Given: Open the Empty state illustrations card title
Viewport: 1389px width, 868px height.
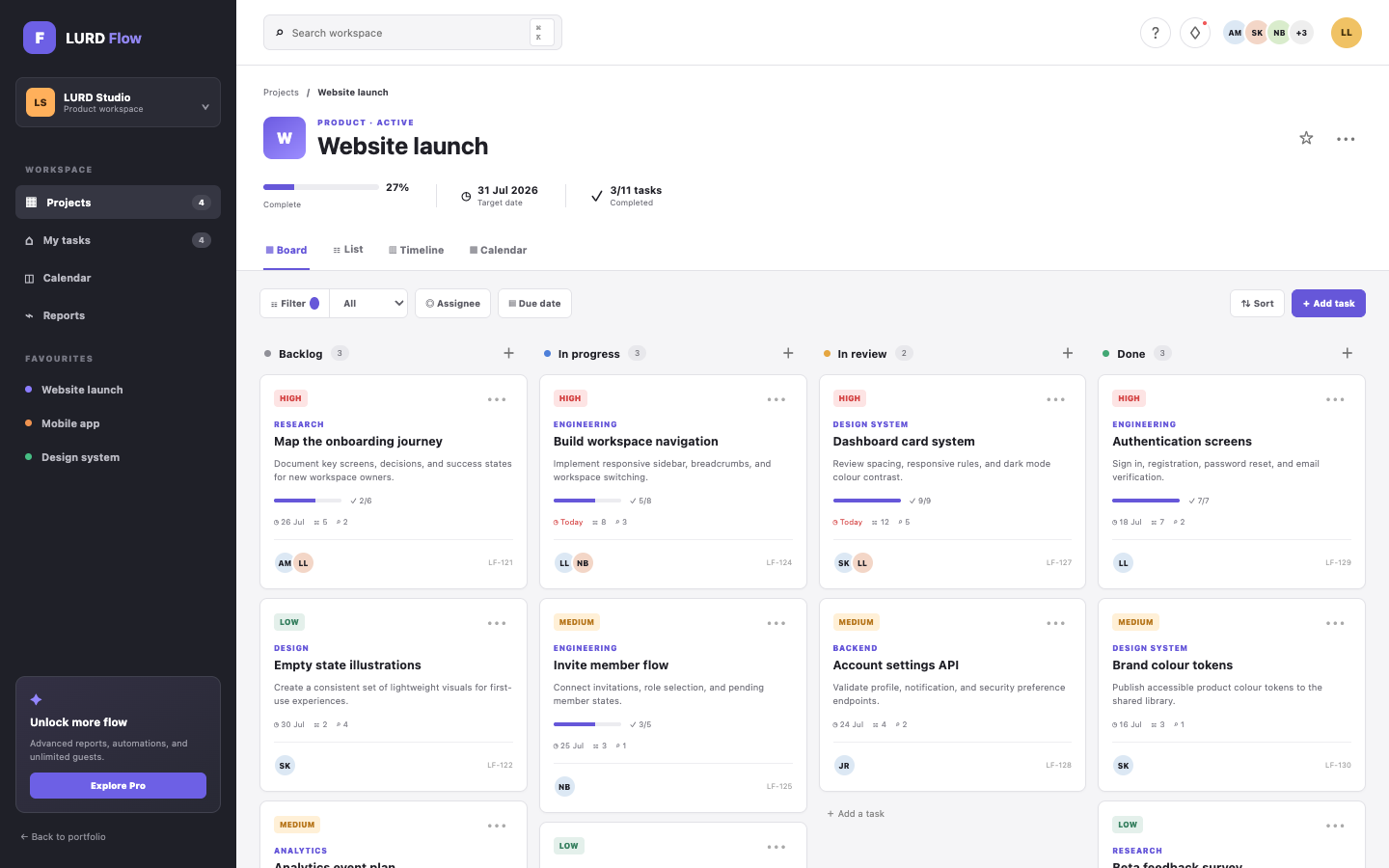Looking at the screenshot, I should (x=347, y=665).
